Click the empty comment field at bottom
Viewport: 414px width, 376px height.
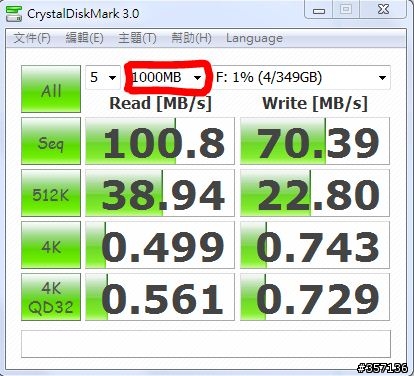[x=206, y=344]
